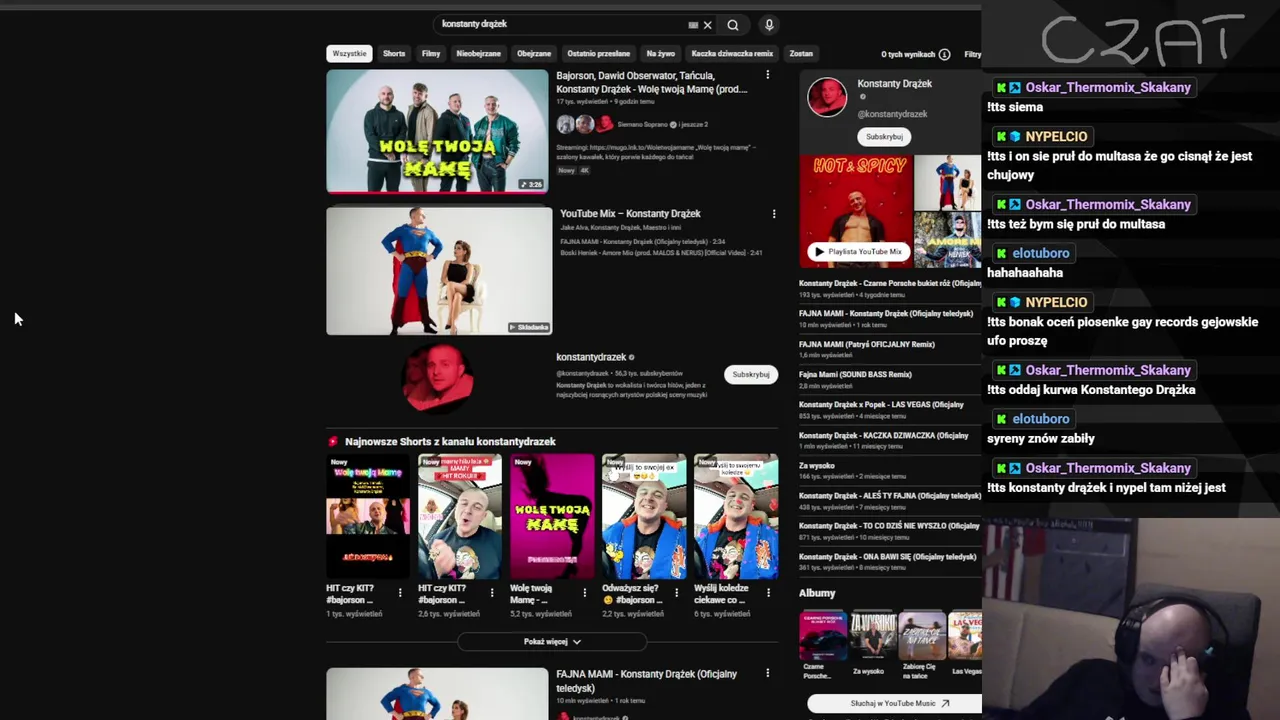Viewport: 1280px width, 720px height.
Task: Select the 'Kaczka dziwaczka remix' chip
Action: 732,54
